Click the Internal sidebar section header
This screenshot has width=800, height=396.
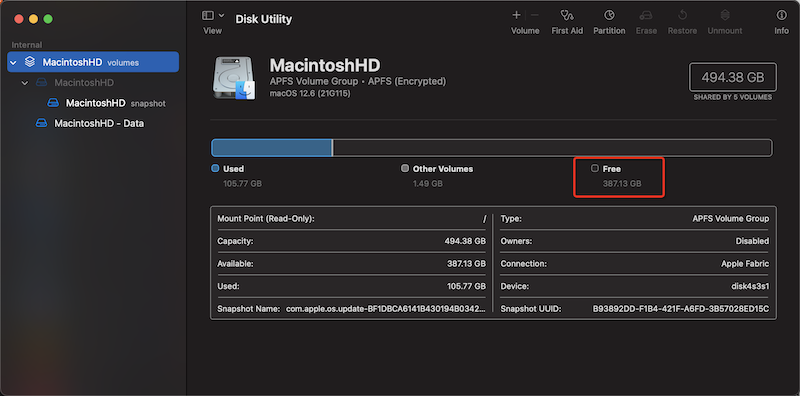[x=27, y=45]
